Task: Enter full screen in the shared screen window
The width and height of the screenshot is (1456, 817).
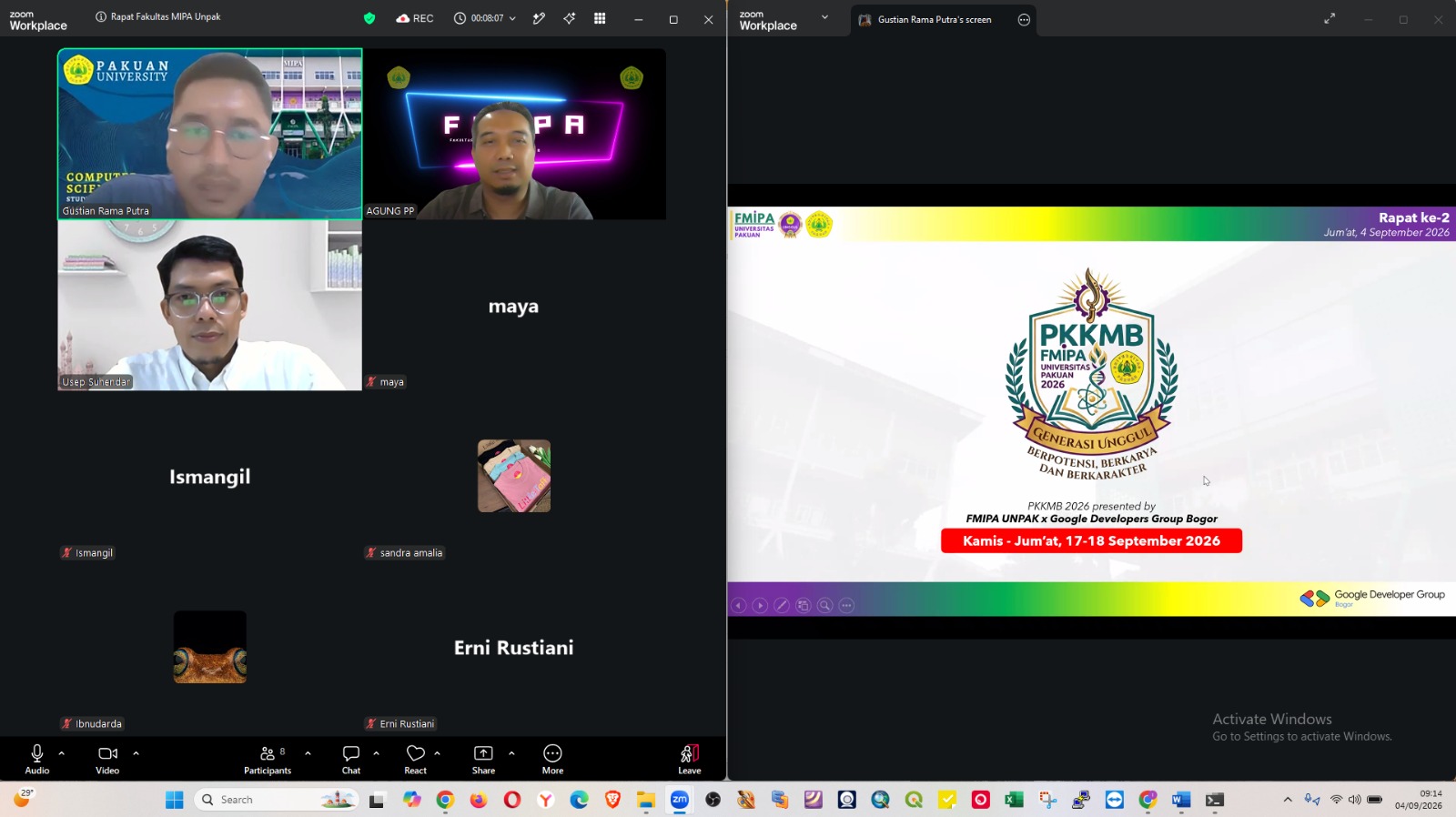Action: [1330, 18]
